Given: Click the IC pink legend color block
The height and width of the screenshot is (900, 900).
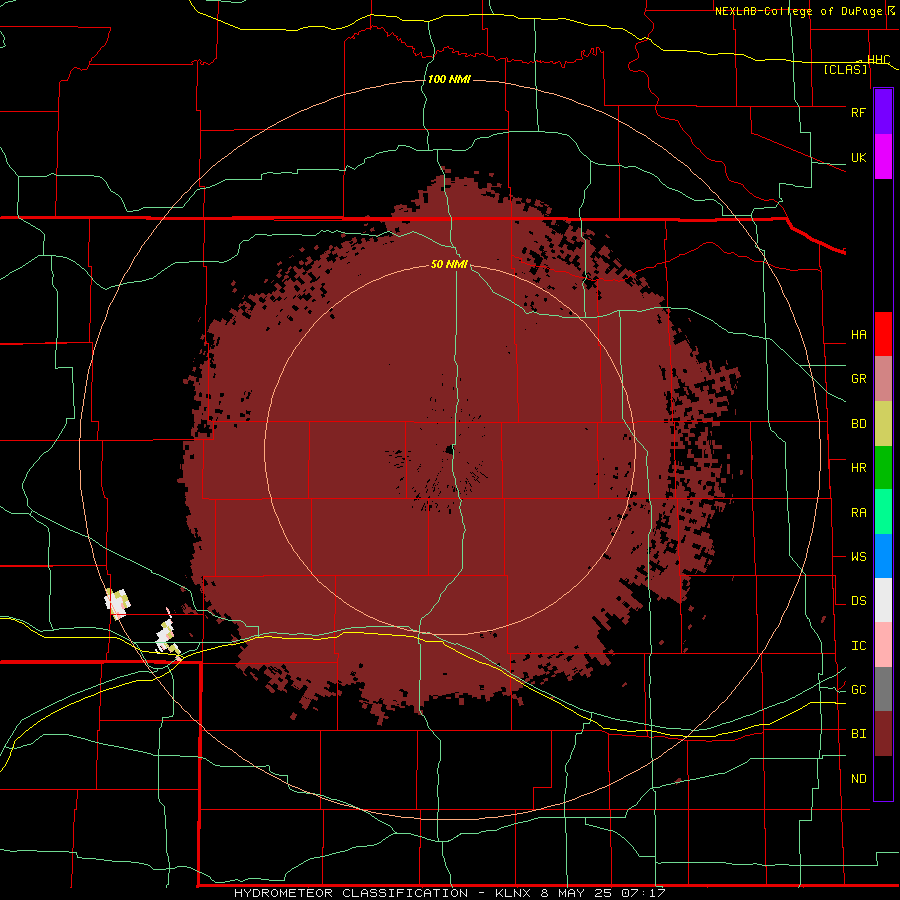Looking at the screenshot, I should click(x=883, y=645).
